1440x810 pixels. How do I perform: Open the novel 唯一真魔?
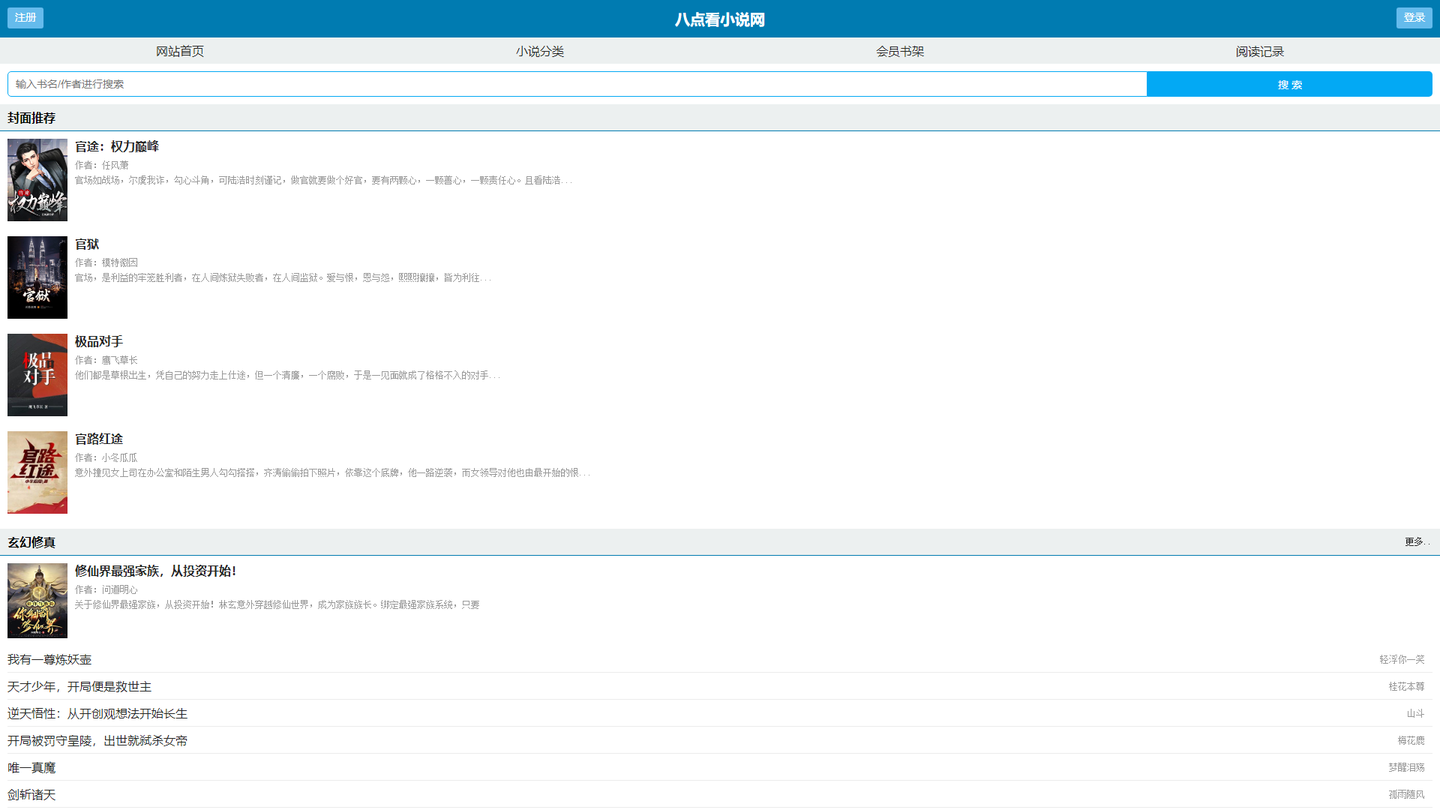(32, 767)
